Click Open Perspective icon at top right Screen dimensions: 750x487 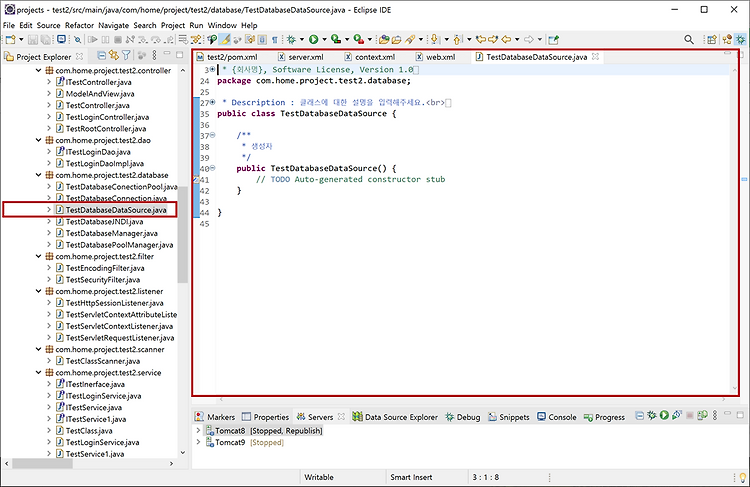[712, 40]
